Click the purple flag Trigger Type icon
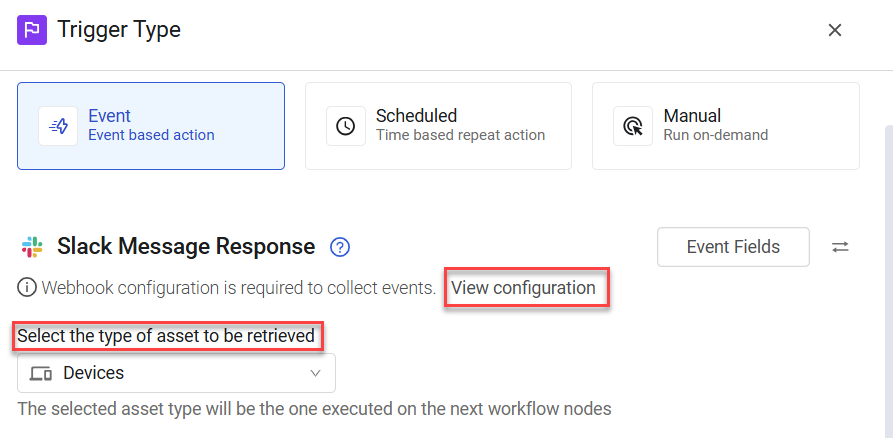The image size is (893, 438). tap(32, 30)
